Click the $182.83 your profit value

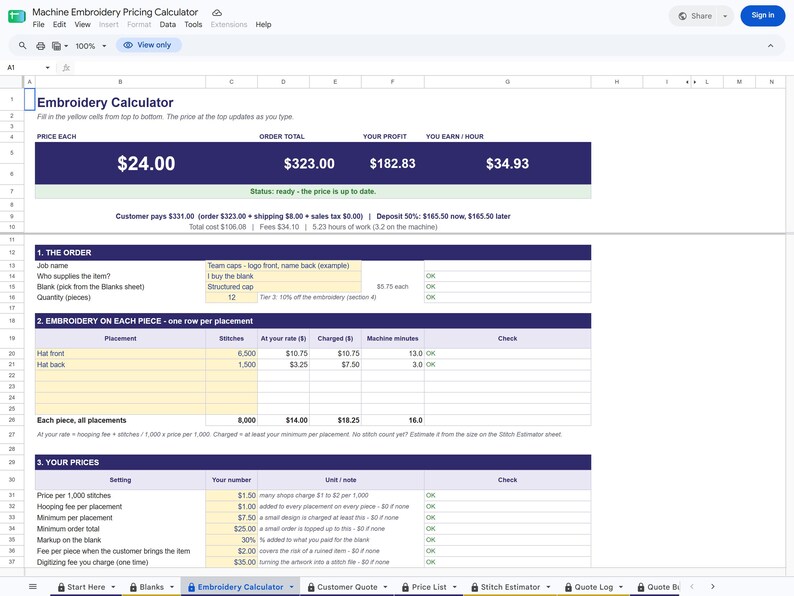[x=392, y=164]
